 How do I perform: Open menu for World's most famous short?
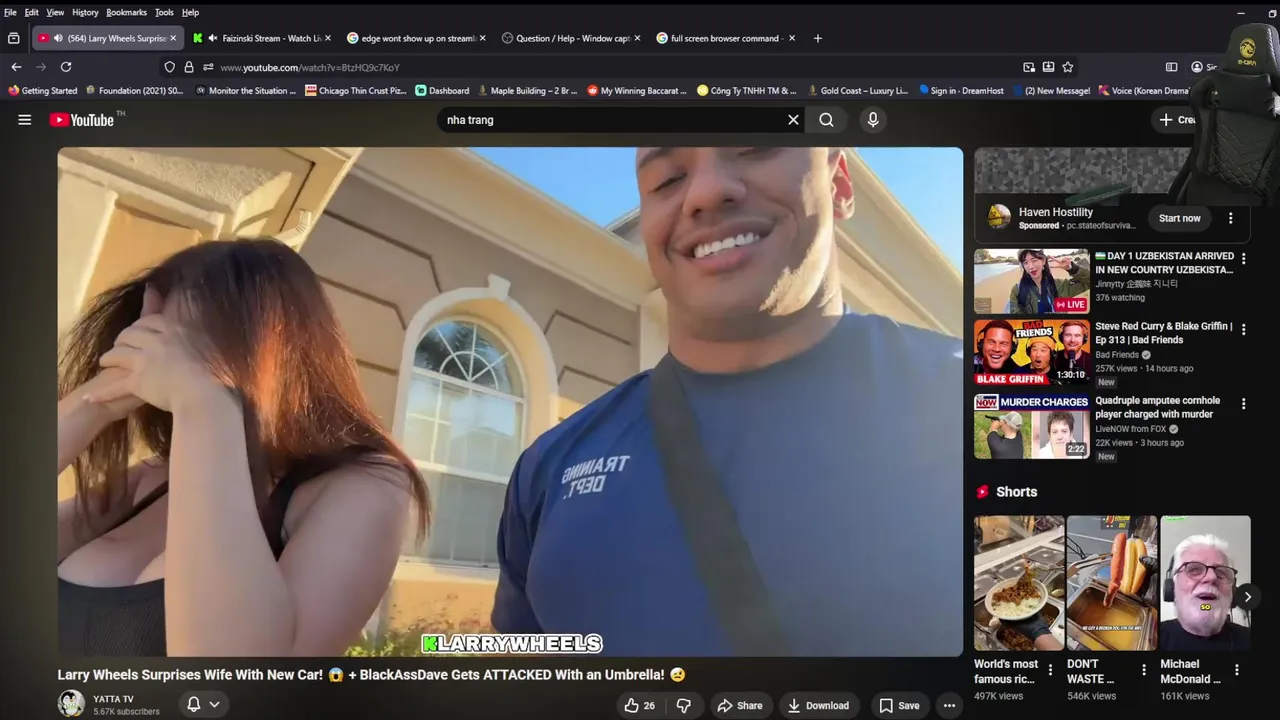1050,670
